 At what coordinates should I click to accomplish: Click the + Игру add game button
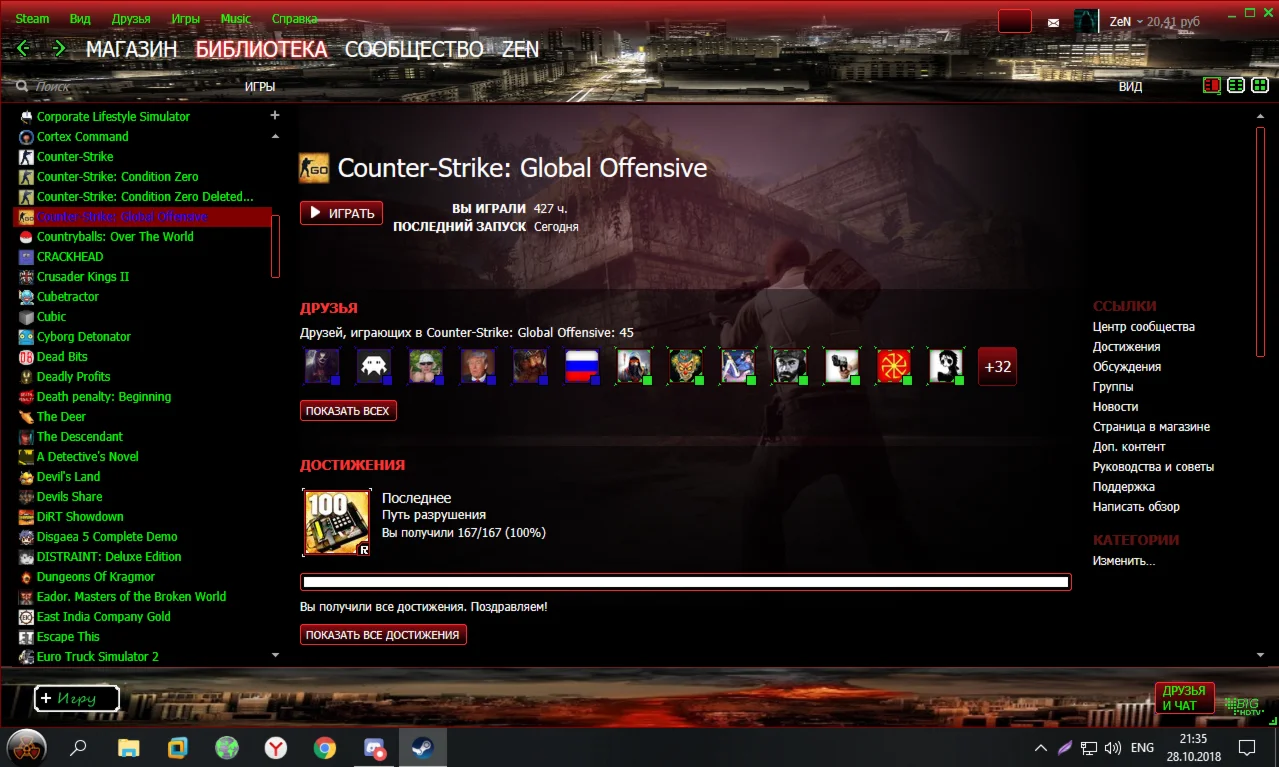pyautogui.click(x=77, y=699)
